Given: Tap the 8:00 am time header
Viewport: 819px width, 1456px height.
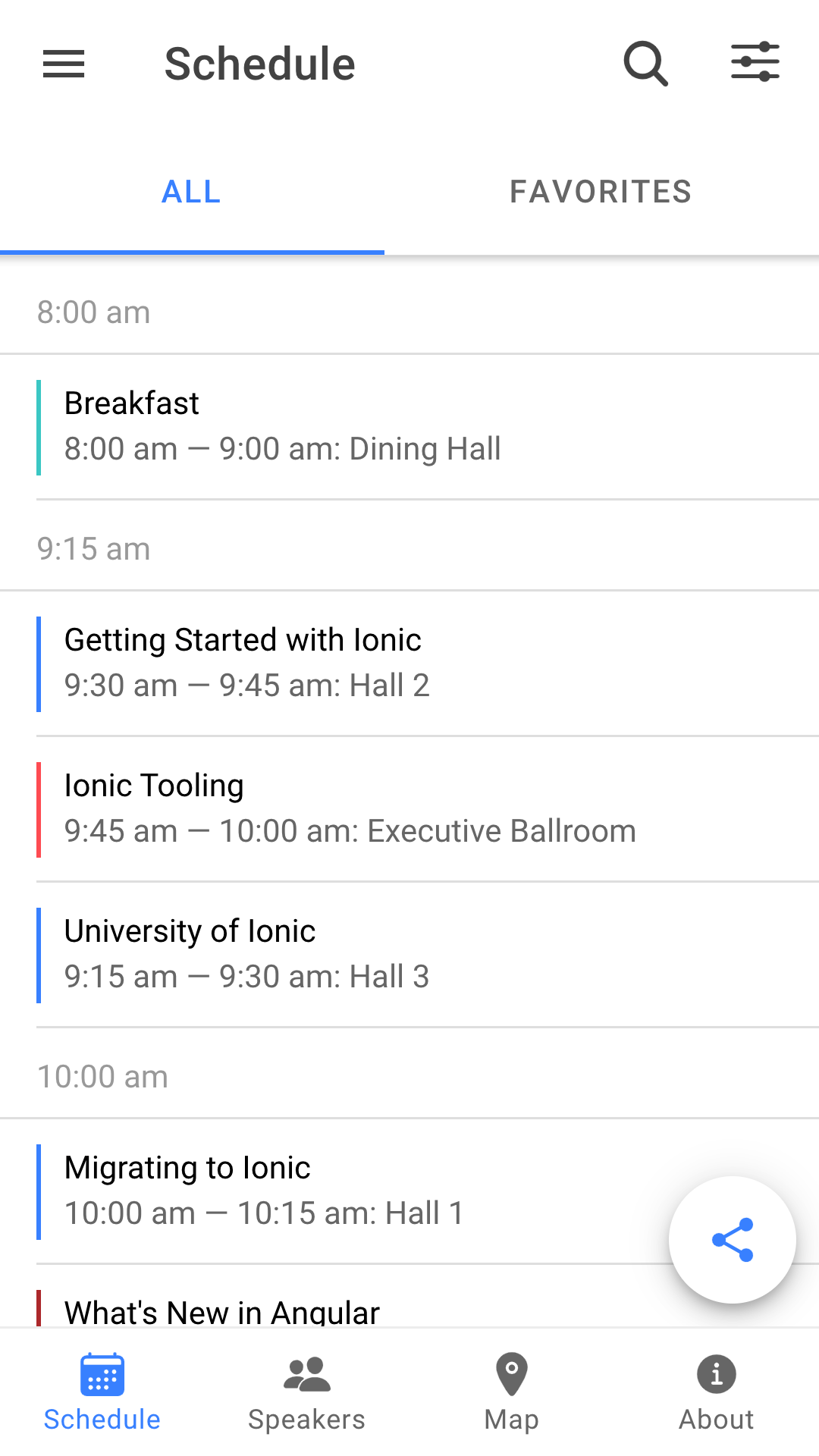Looking at the screenshot, I should pyautogui.click(x=94, y=312).
